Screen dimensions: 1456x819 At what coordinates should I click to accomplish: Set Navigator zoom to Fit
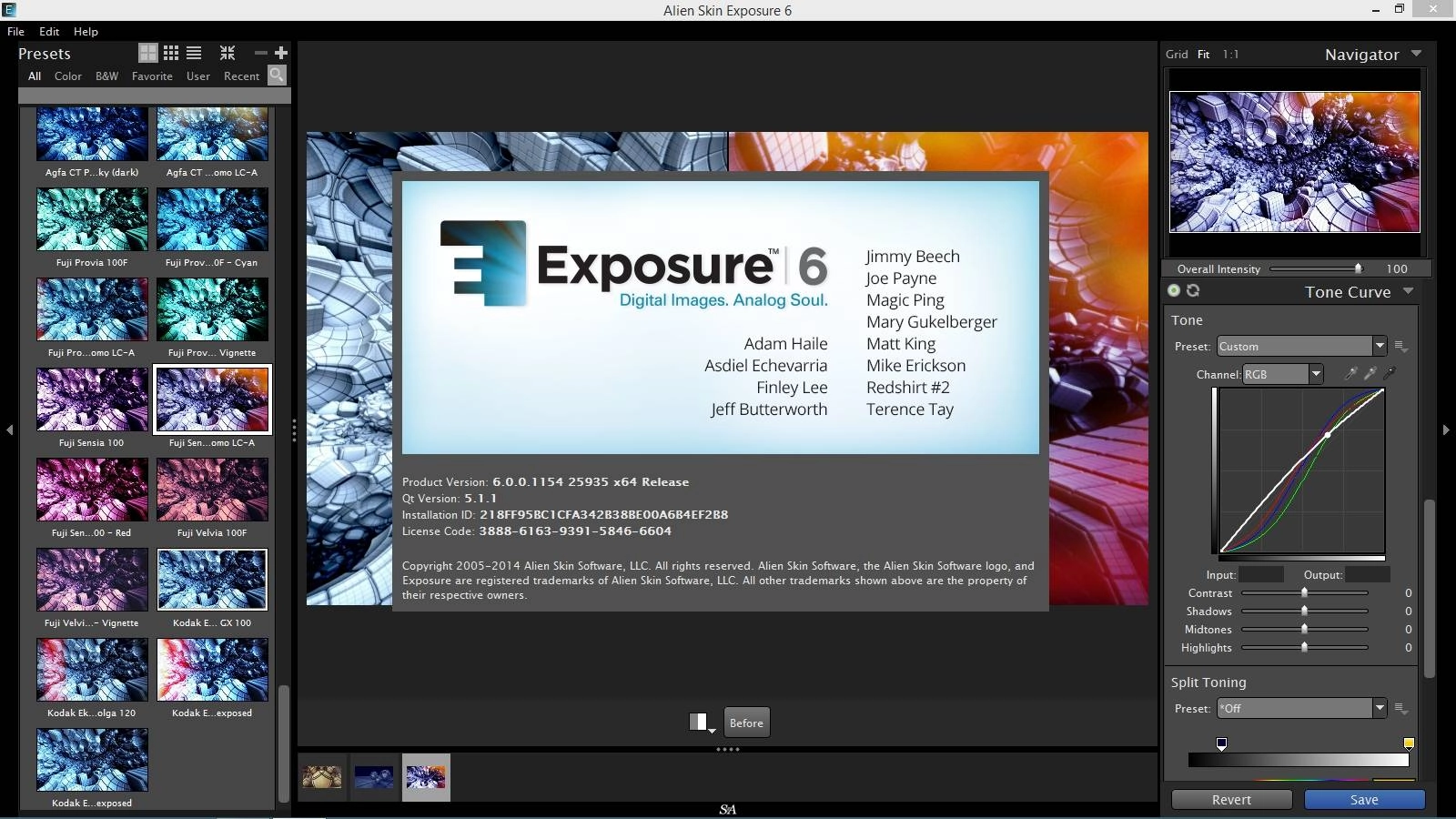1203,55
